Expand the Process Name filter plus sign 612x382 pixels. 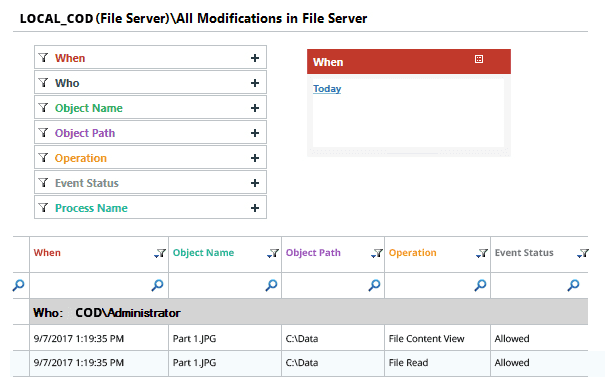[255, 208]
